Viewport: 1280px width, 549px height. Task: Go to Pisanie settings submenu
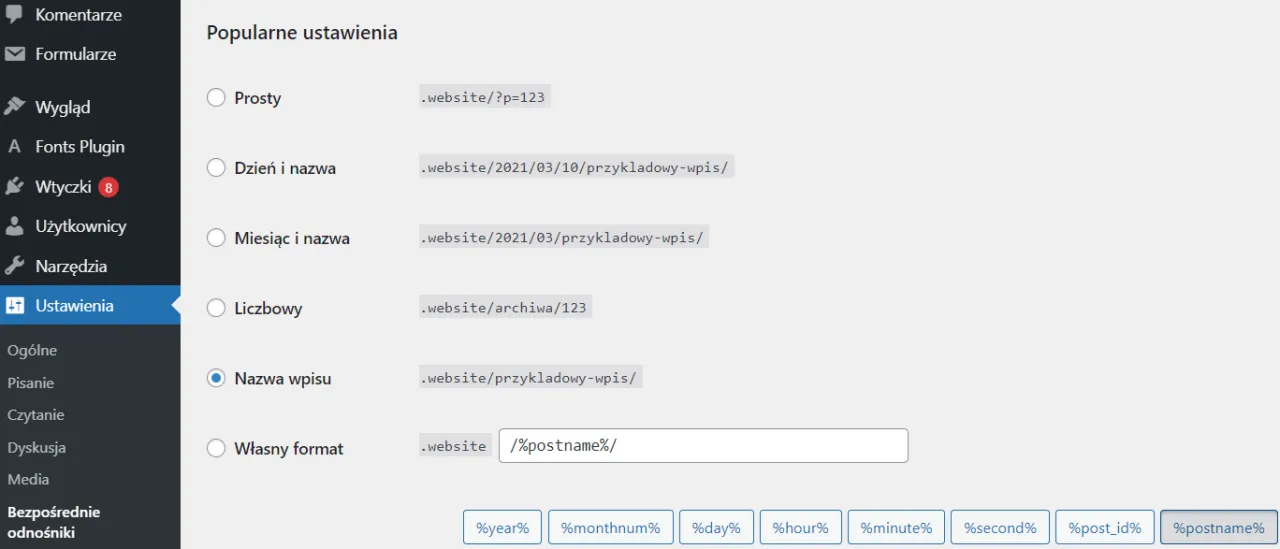pos(31,383)
